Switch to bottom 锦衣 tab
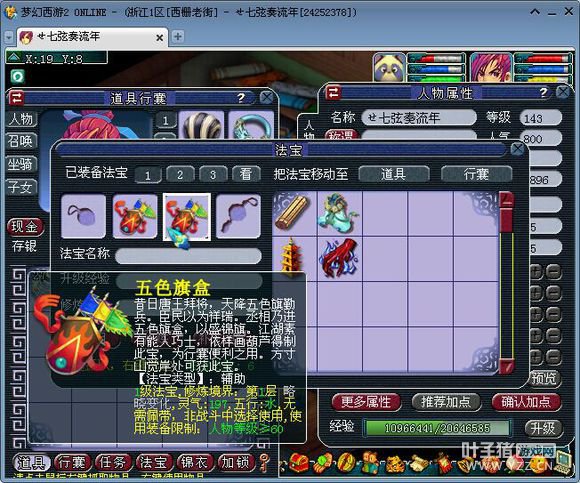 tap(195, 462)
